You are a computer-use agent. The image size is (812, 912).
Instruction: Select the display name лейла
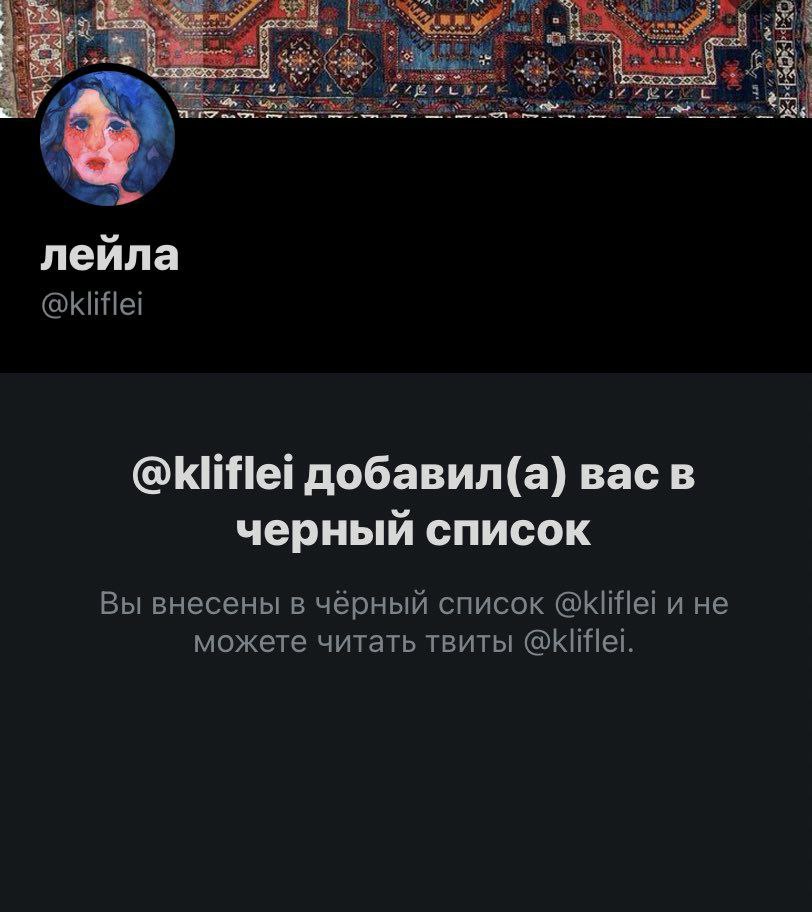(x=110, y=255)
